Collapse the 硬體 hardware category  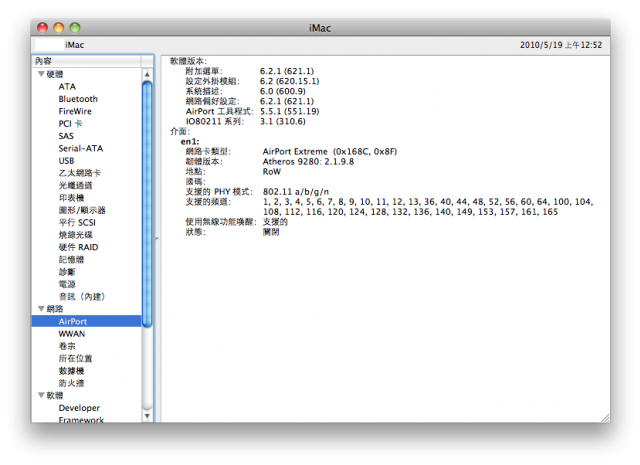coord(41,74)
